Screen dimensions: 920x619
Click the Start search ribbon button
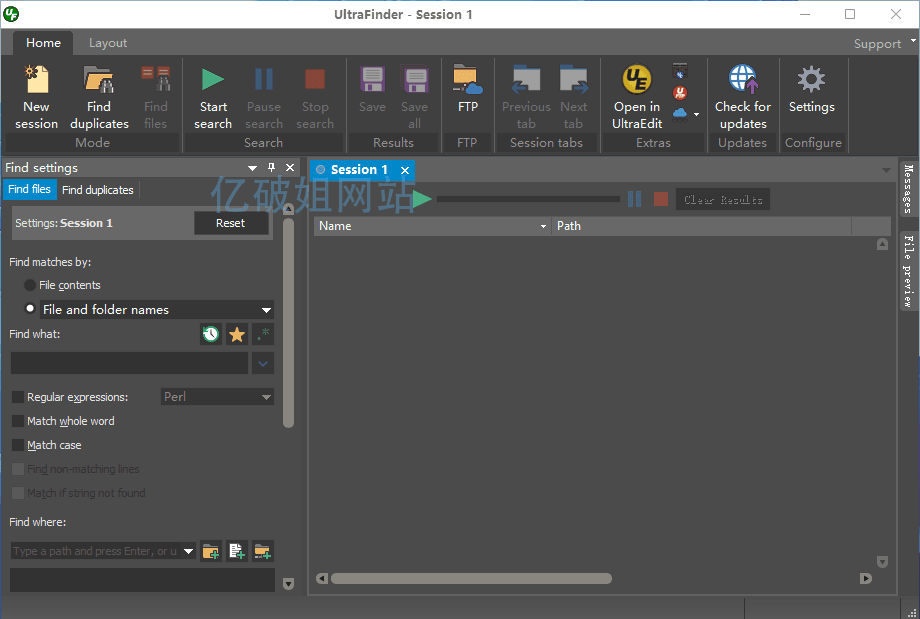coord(213,97)
